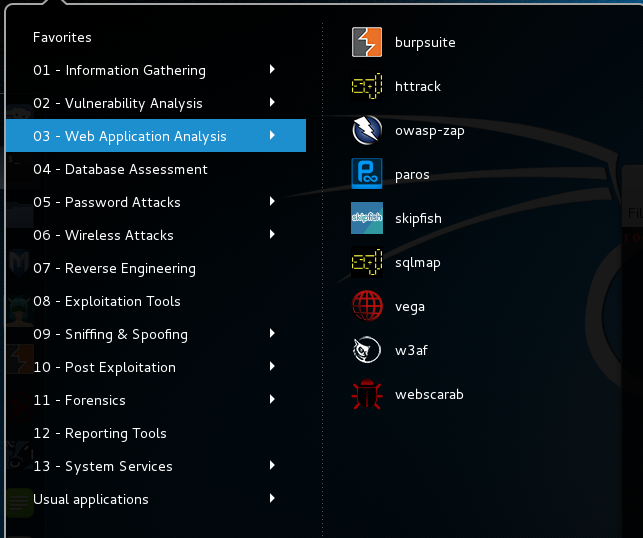Expand Web Application Analysis submenu arrow
The image size is (643, 538).
(x=272, y=135)
